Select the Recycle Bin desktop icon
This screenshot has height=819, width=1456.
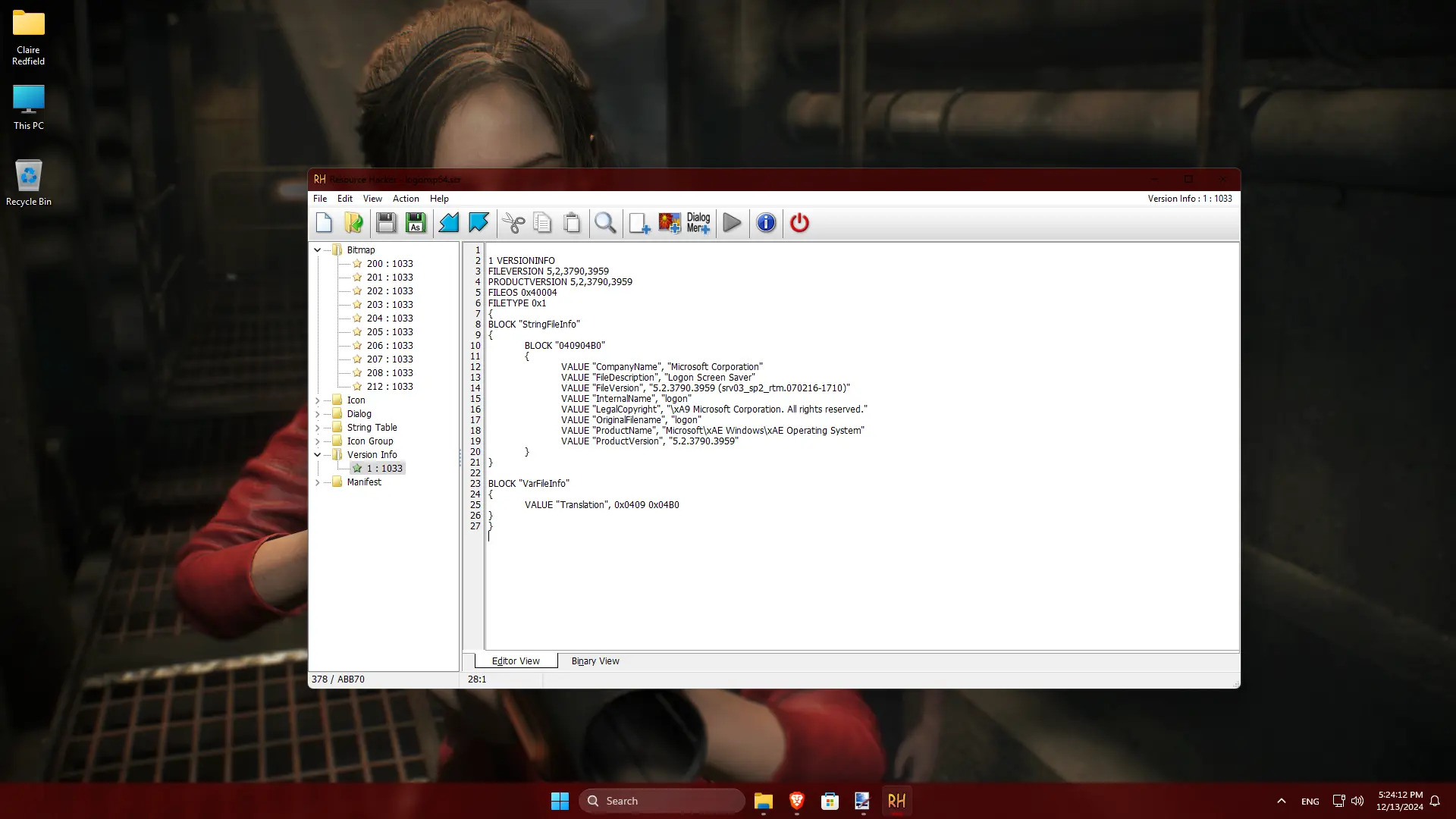(28, 183)
